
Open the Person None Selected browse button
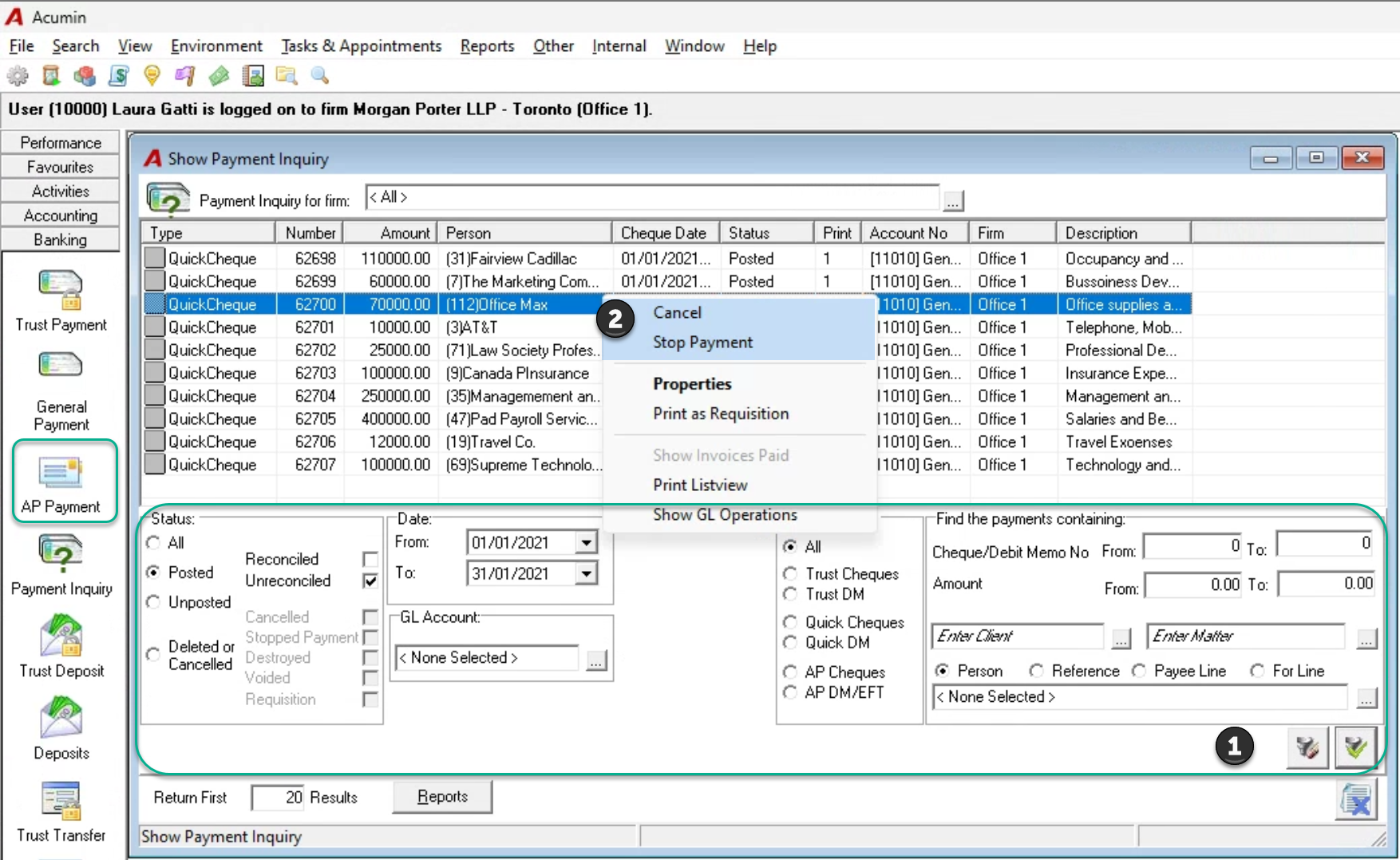point(1366,699)
